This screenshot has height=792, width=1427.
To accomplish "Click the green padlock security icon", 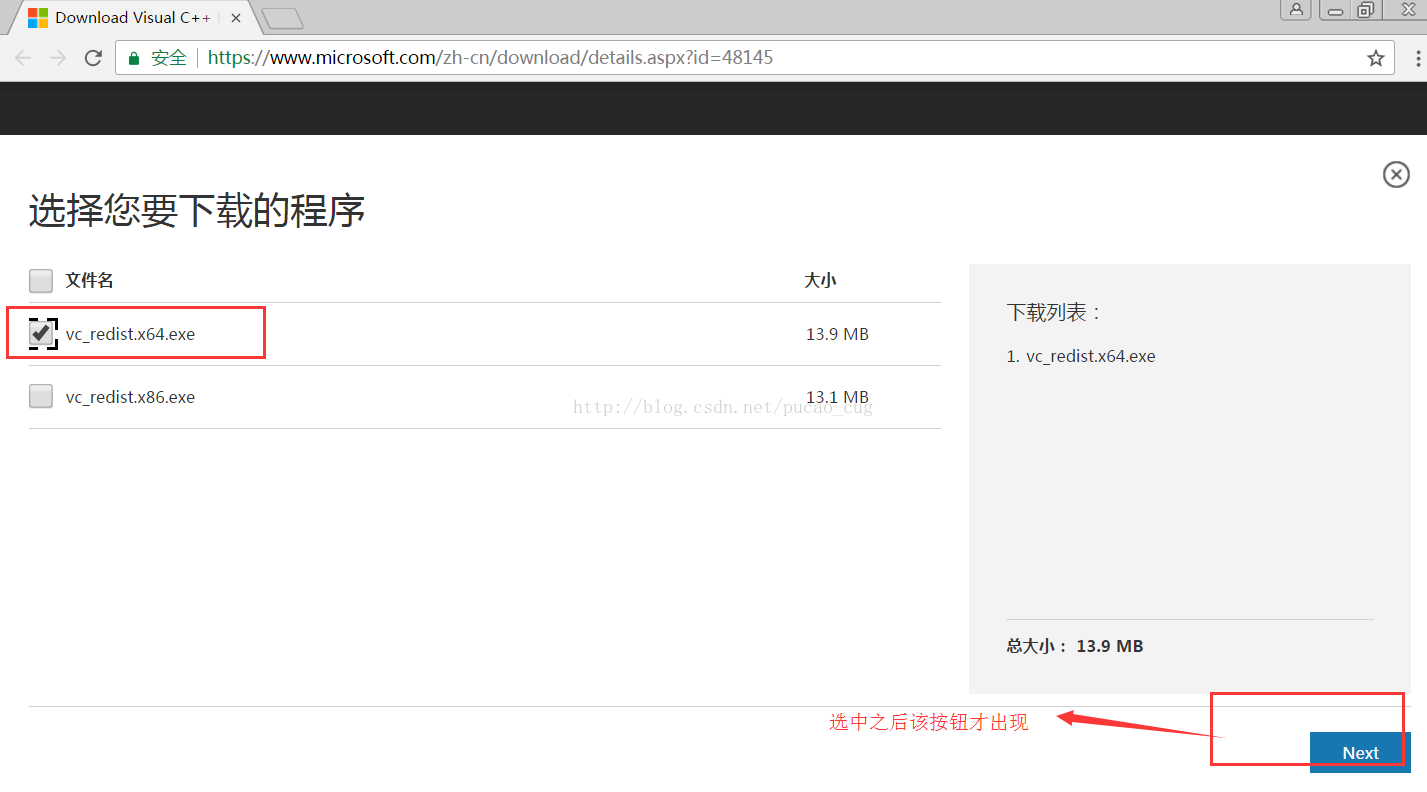I will click(x=134, y=58).
